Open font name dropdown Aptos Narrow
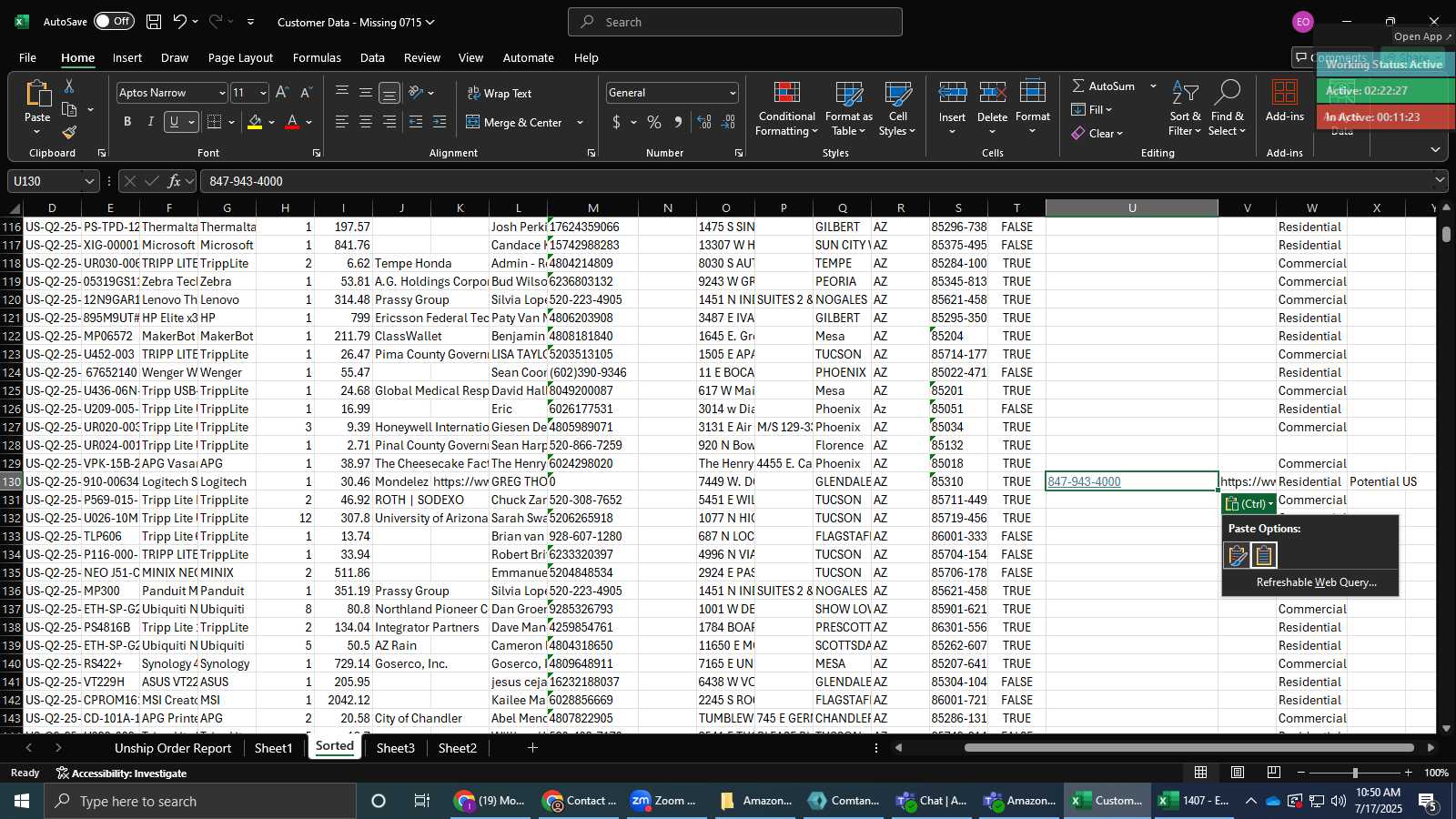Screen dimensions: 1456x819 pos(221,93)
